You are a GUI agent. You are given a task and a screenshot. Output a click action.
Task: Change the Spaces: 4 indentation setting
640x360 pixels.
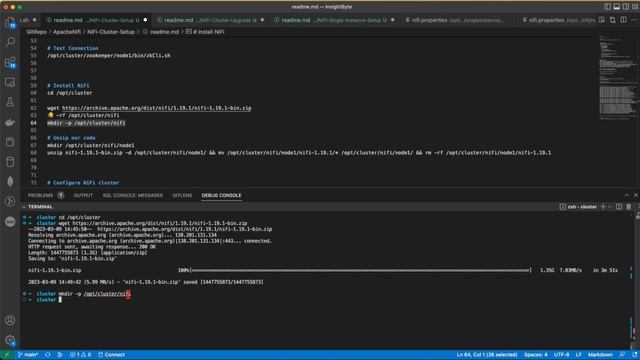coord(536,355)
